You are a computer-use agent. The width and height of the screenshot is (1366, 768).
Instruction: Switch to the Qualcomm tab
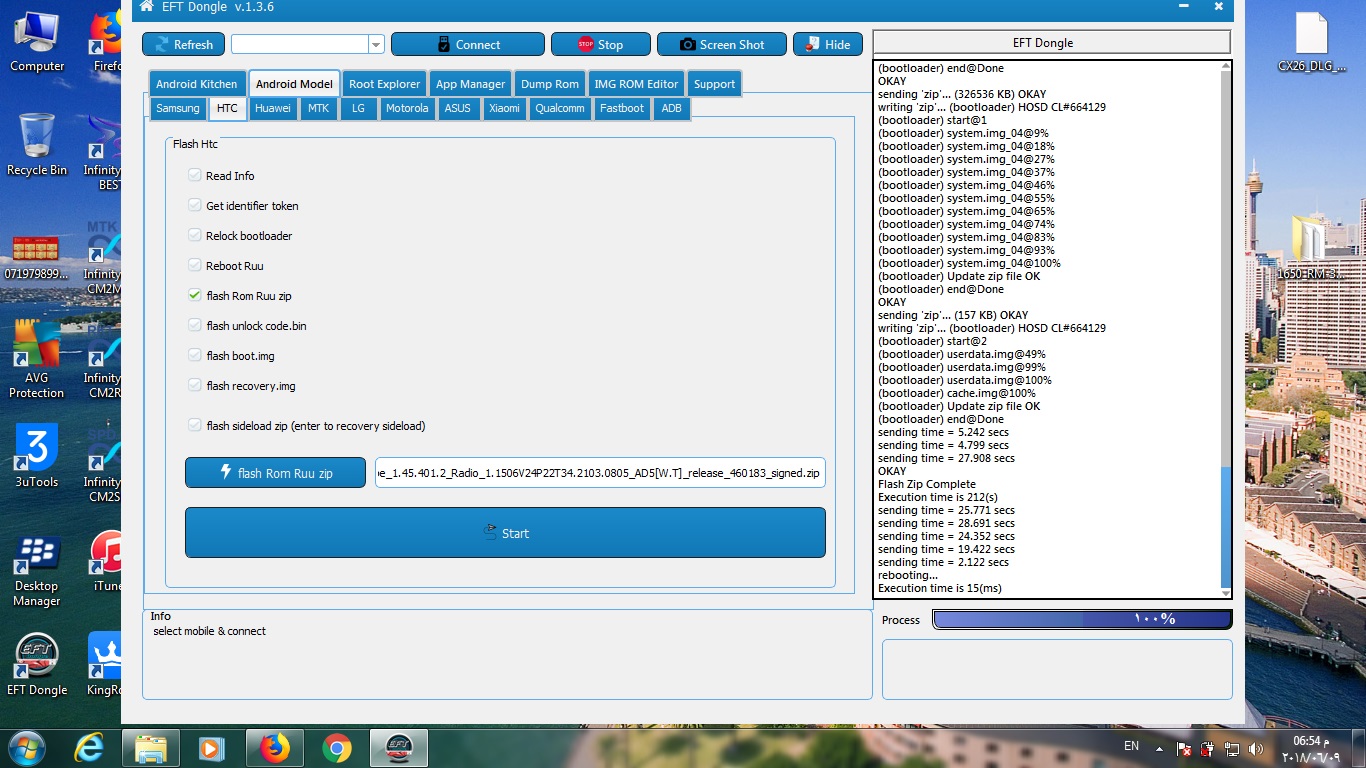pos(560,108)
